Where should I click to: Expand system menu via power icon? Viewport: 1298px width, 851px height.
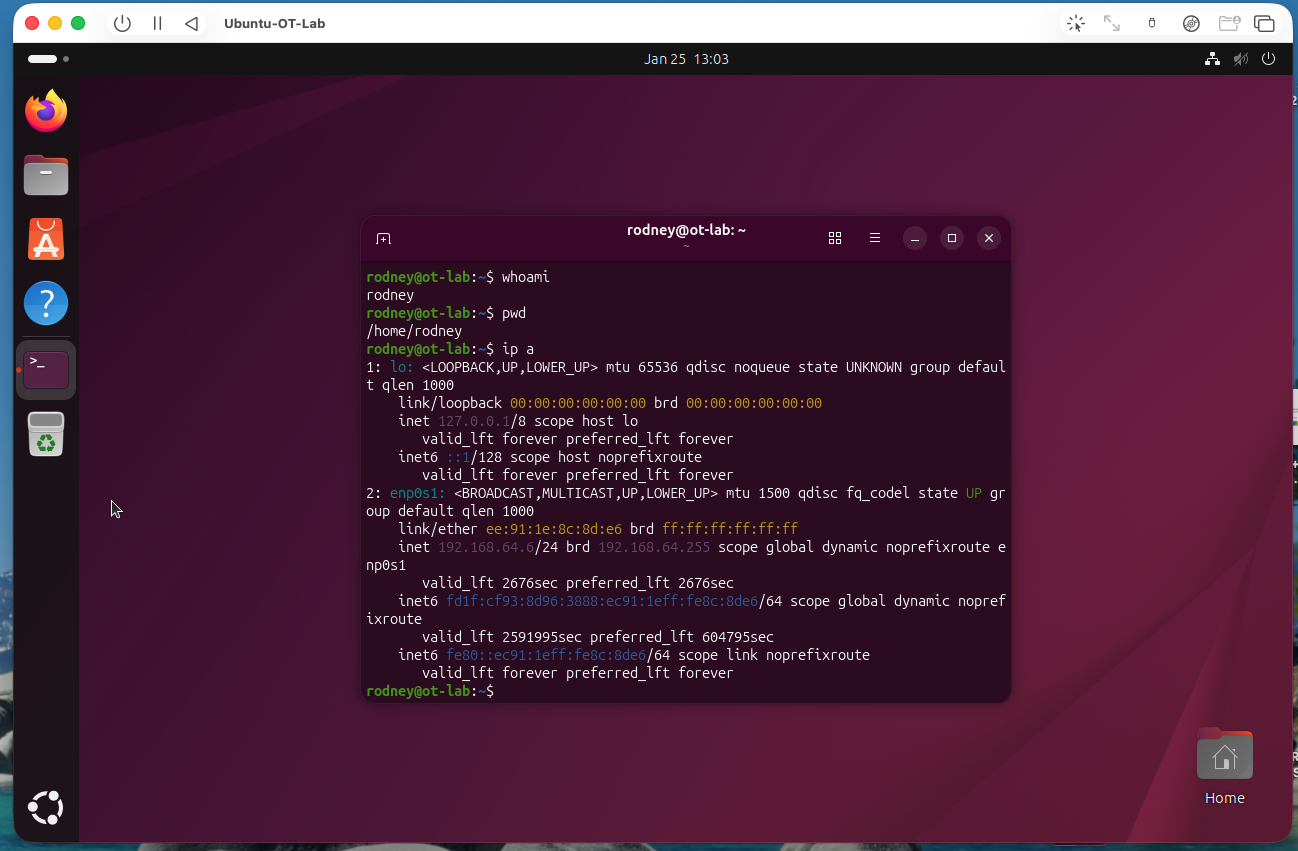tap(1268, 59)
